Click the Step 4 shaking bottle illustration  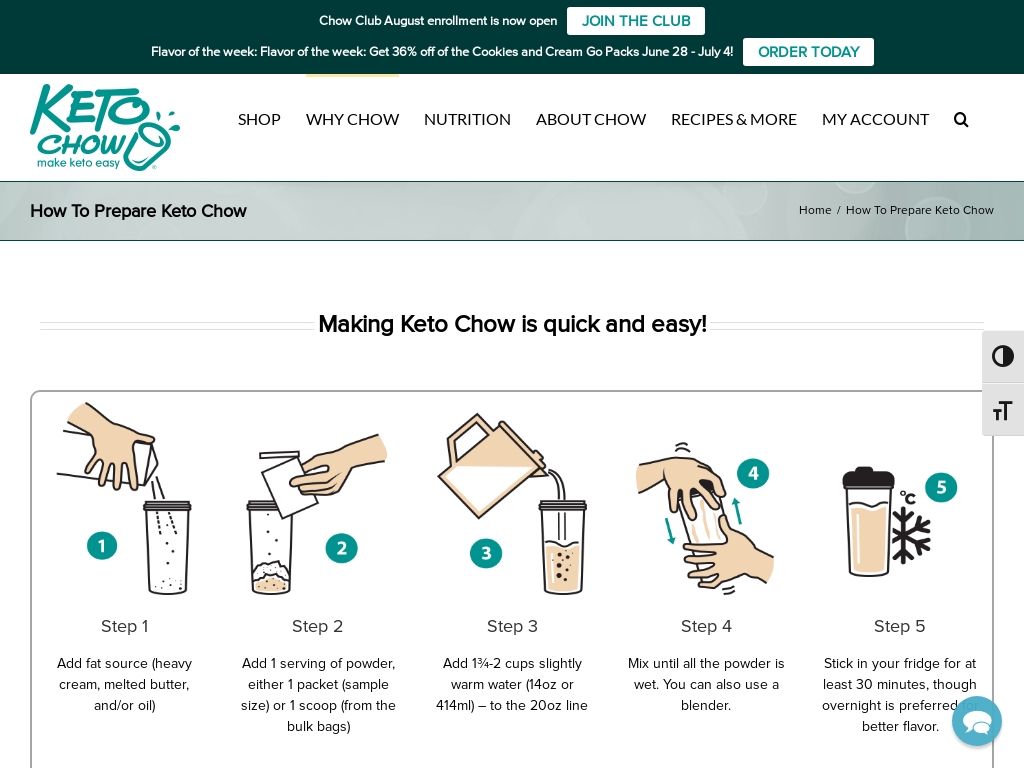coord(705,518)
